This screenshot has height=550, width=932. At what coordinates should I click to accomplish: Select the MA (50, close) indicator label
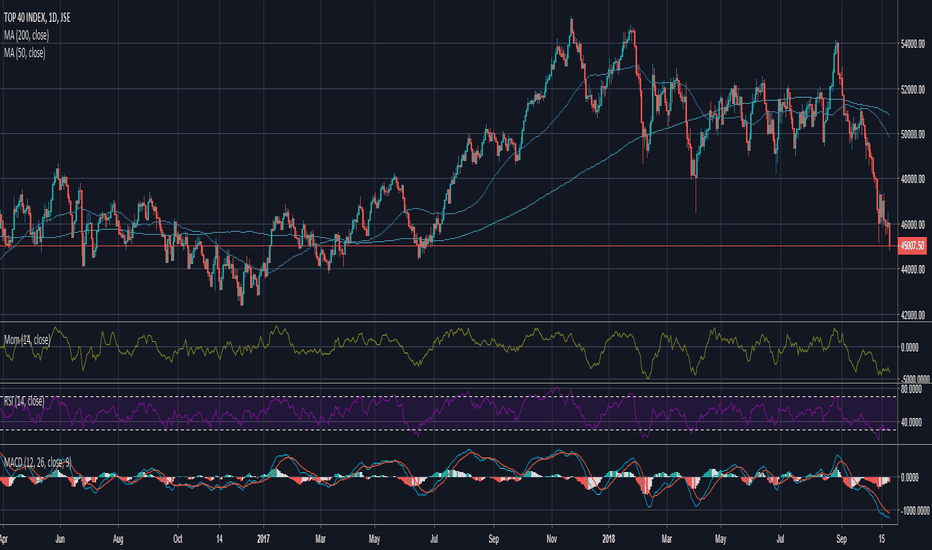[24, 54]
